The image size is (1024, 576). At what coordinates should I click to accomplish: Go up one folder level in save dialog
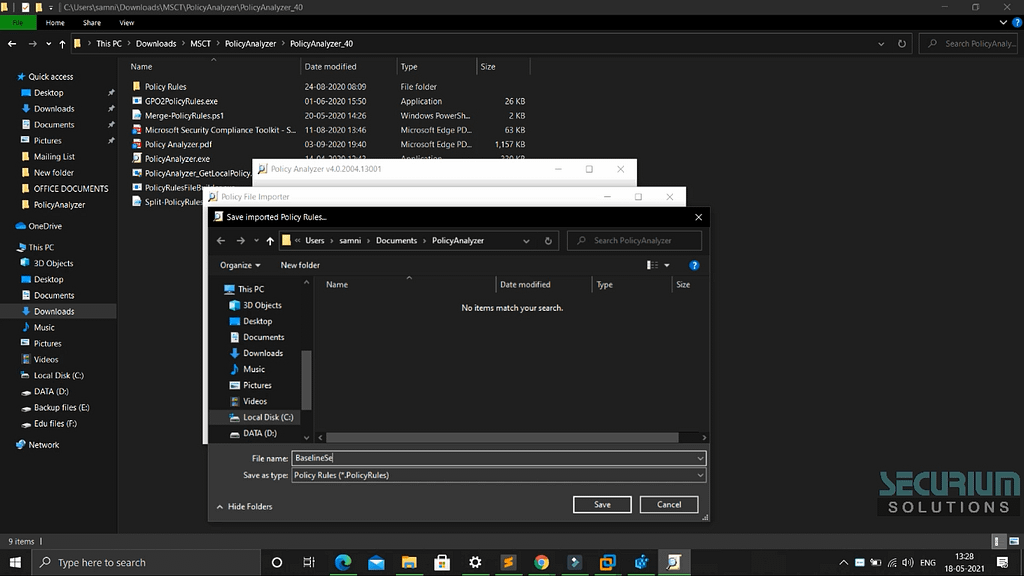point(270,241)
